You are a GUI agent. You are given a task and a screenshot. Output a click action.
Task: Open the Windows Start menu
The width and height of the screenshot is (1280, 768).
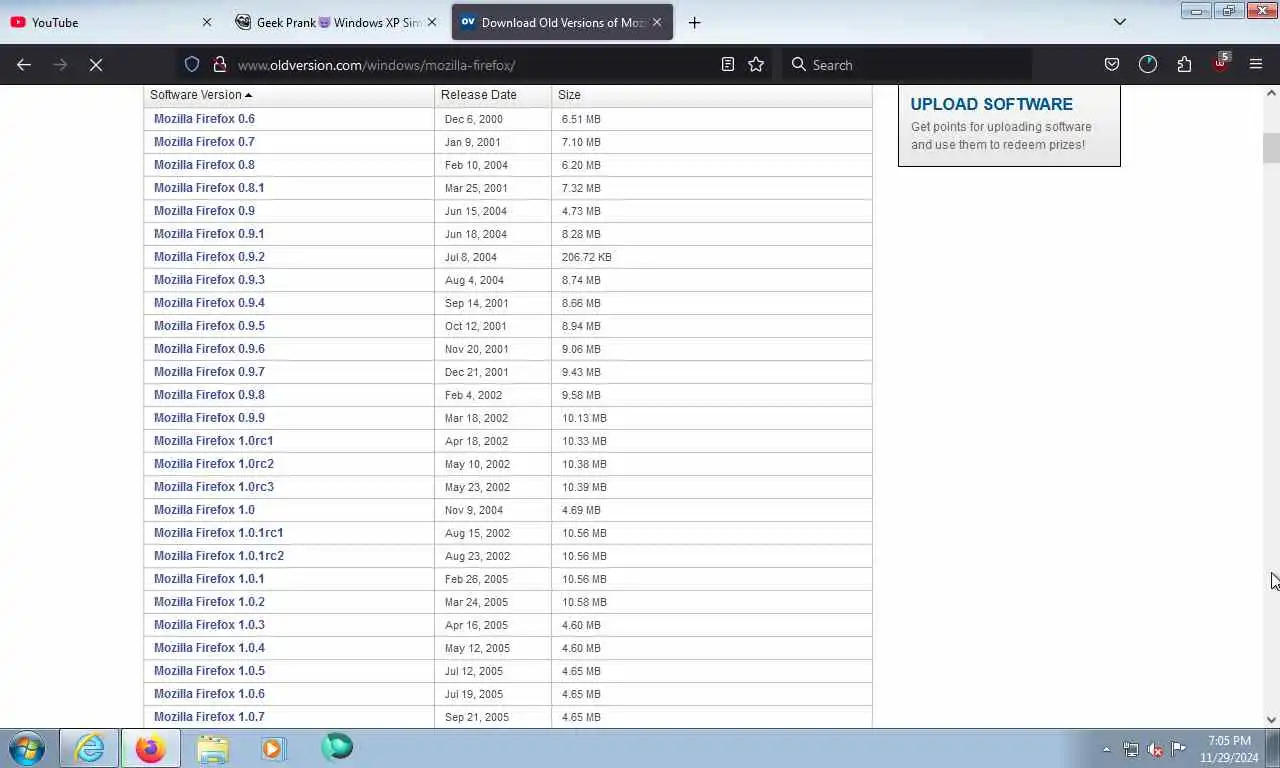pyautogui.click(x=27, y=748)
